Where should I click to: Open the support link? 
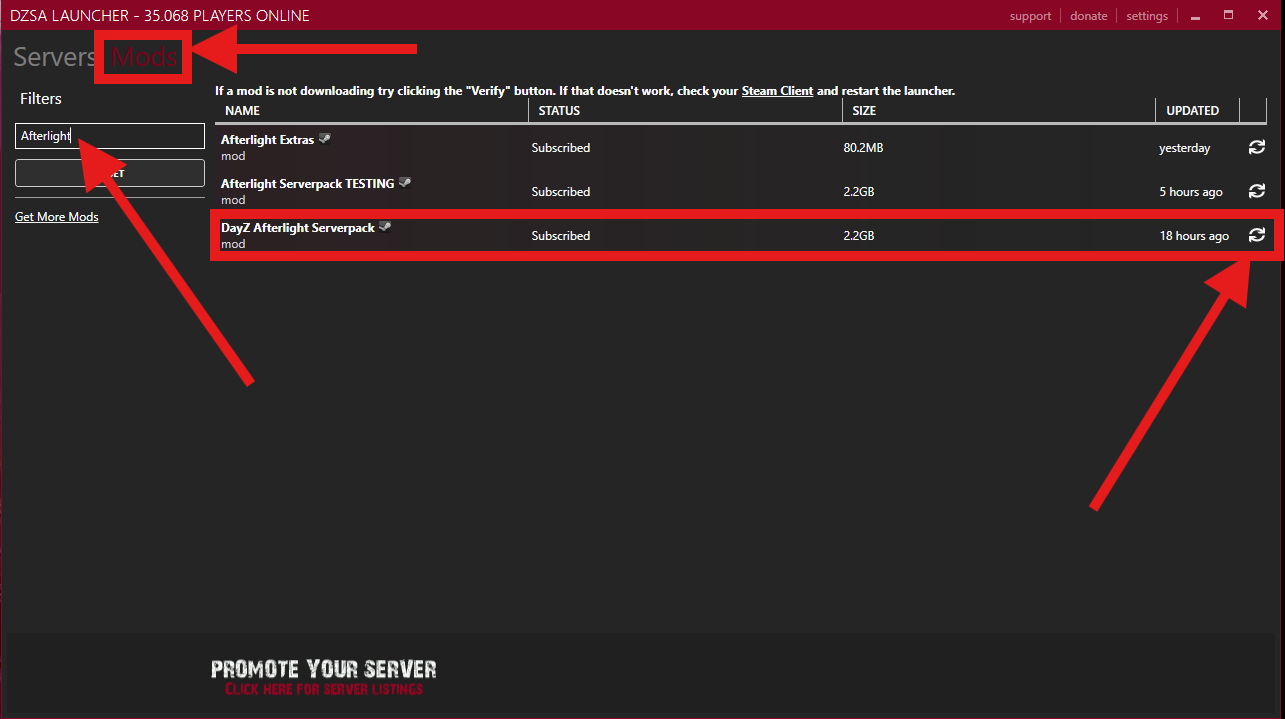[x=1030, y=16]
